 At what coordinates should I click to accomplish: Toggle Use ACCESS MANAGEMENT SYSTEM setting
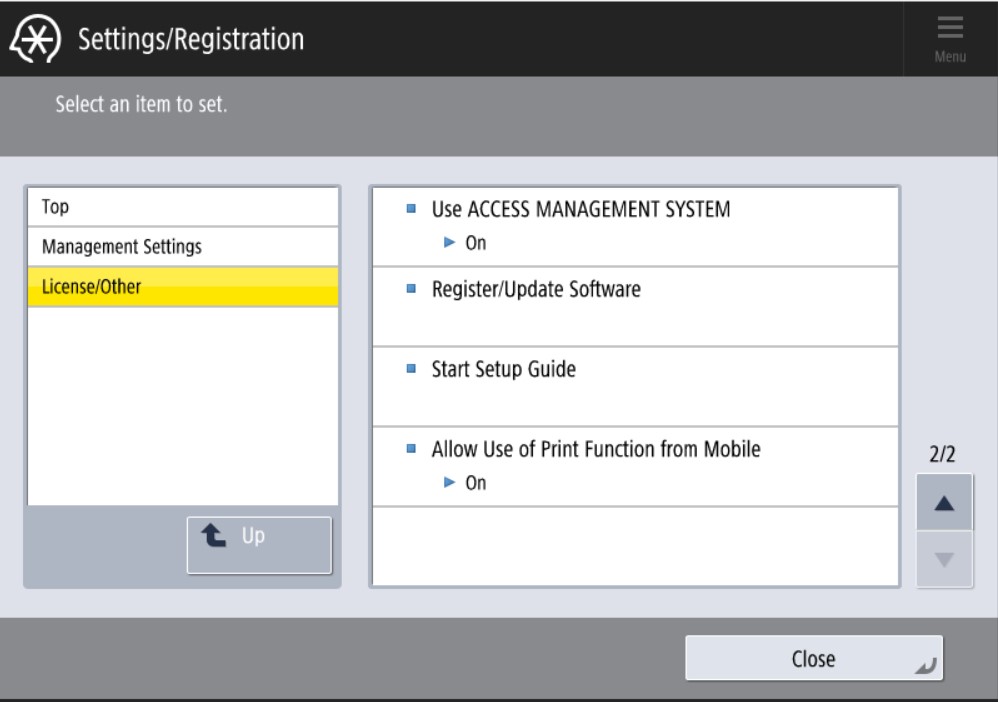point(581,210)
